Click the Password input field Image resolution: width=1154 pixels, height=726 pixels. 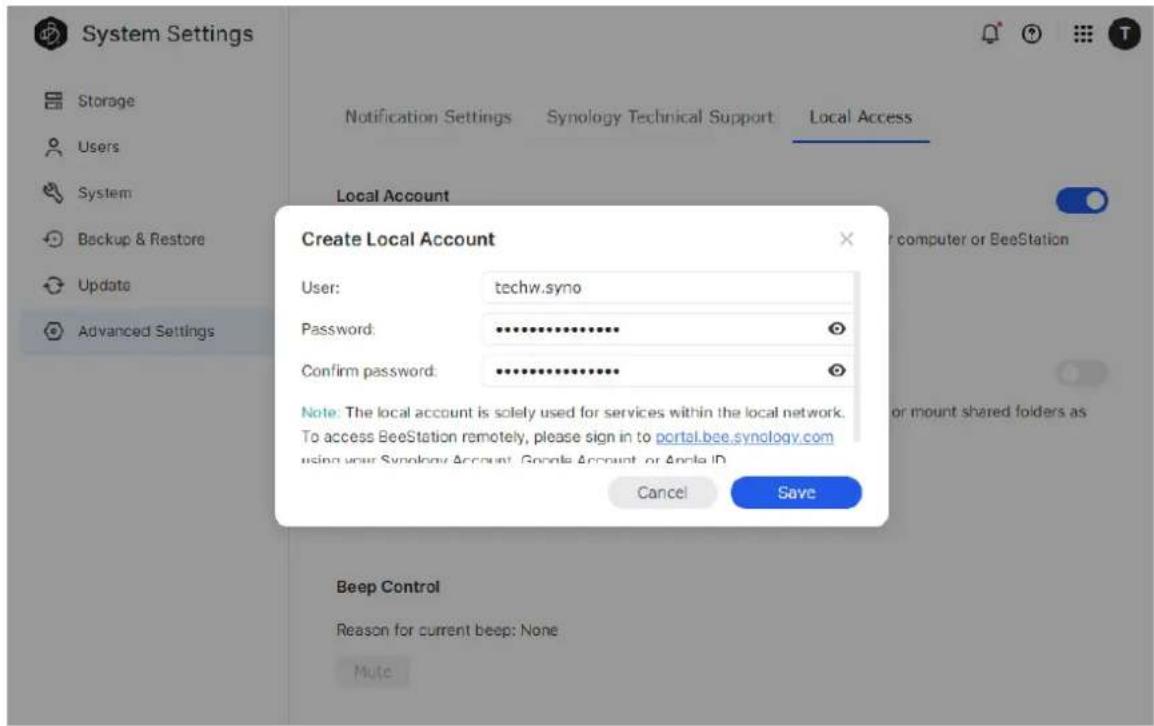click(668, 329)
